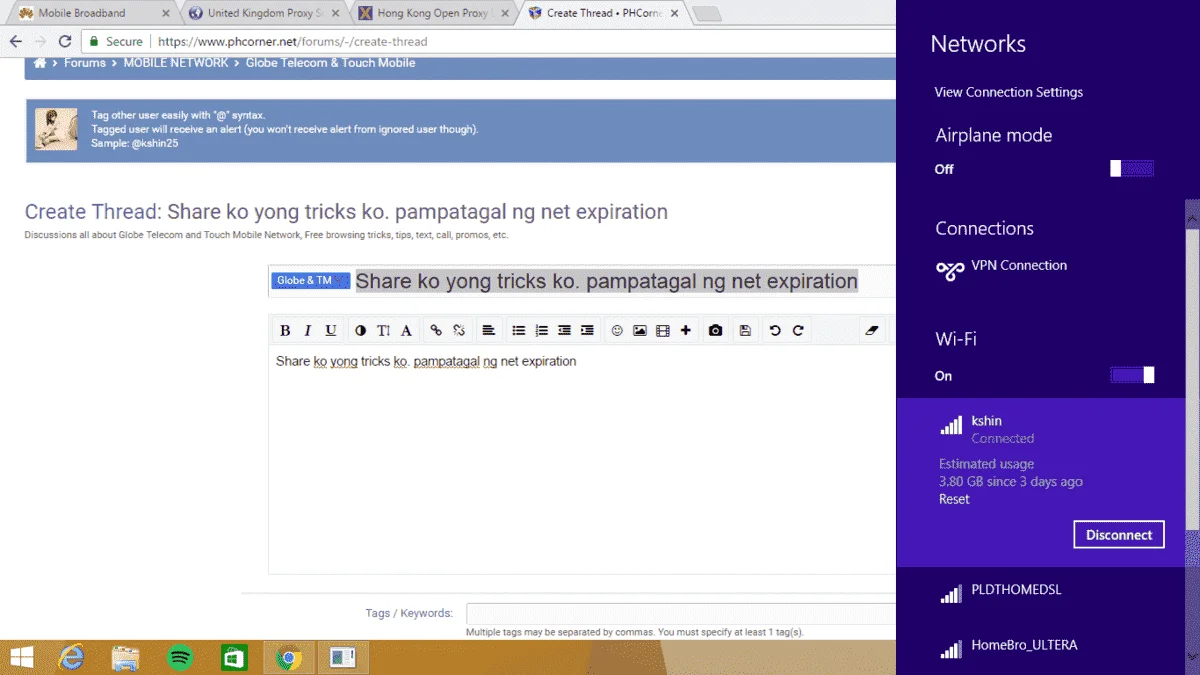Insert an image with the picture icon
The width and height of the screenshot is (1200, 675).
(640, 331)
